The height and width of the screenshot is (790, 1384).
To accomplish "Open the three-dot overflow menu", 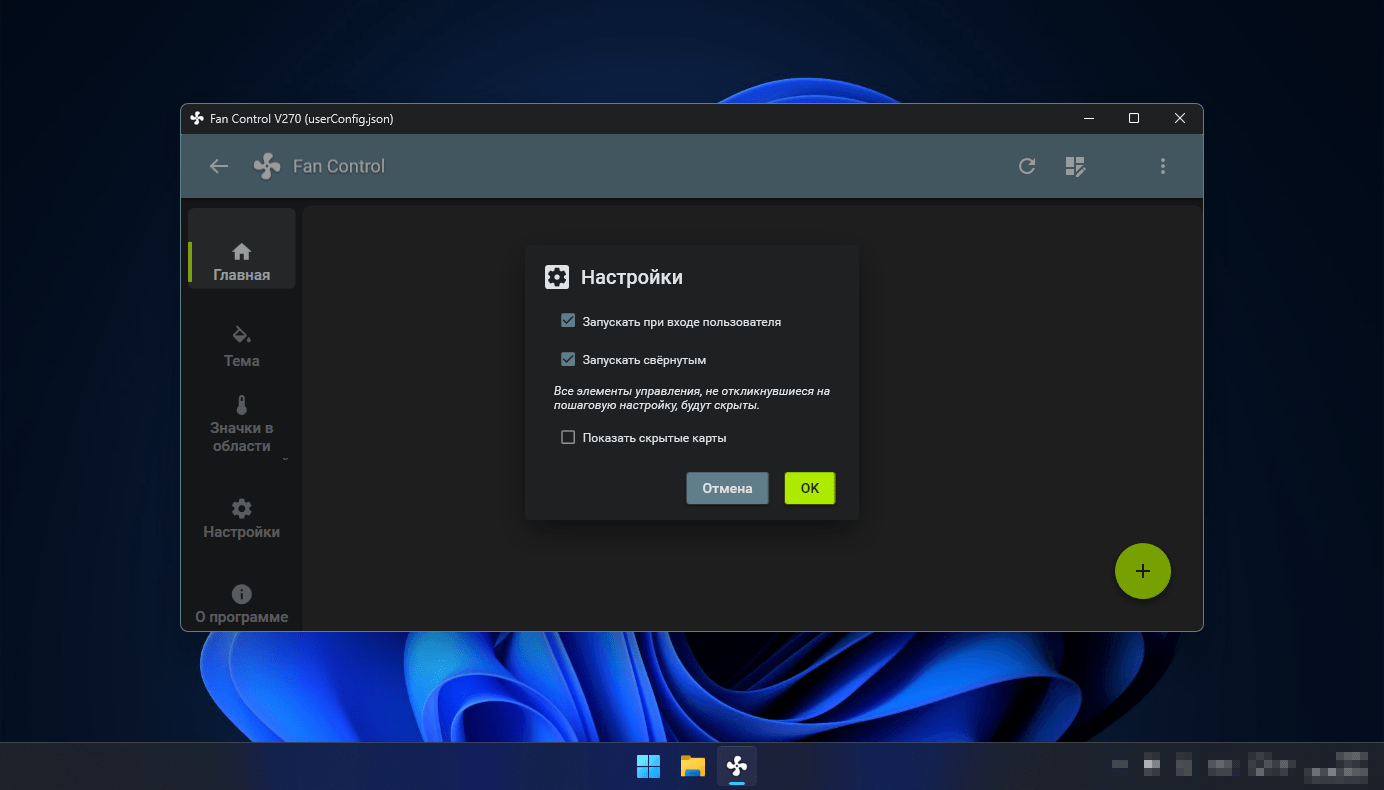I will tap(1163, 166).
